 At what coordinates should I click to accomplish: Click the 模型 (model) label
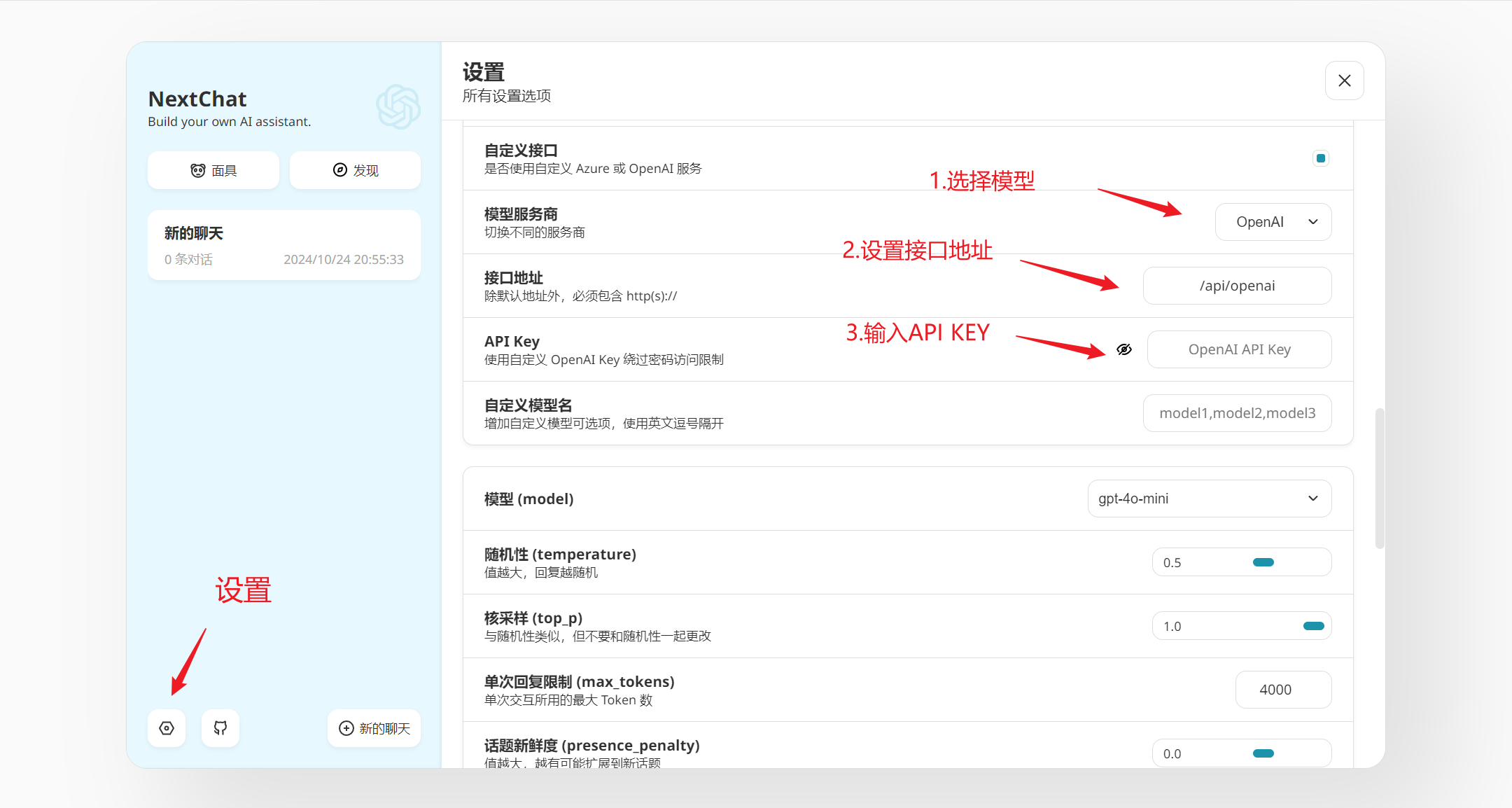[x=529, y=499]
